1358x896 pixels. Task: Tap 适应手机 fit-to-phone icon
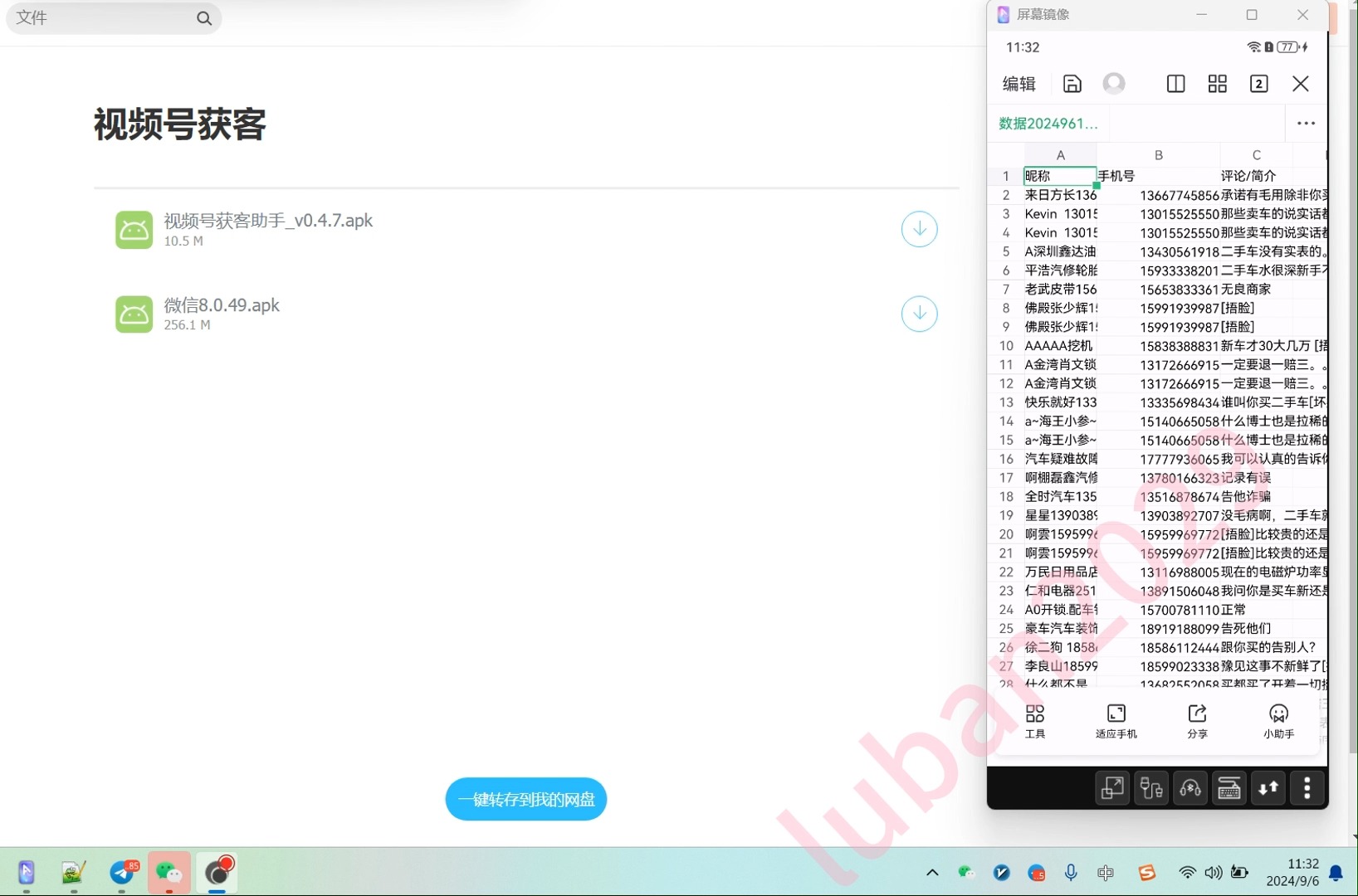click(x=1116, y=721)
